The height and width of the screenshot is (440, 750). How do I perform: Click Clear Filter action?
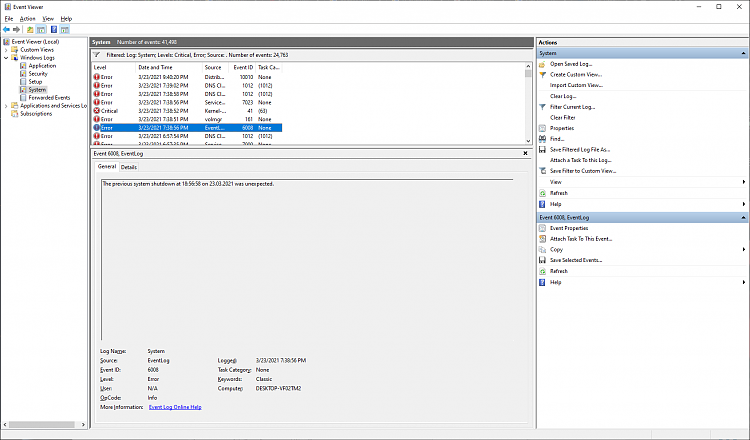coord(562,118)
